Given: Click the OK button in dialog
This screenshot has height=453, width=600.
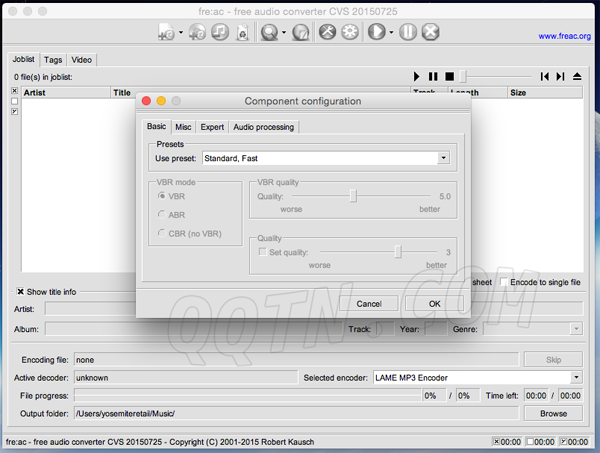Looking at the screenshot, I should coord(434,303).
